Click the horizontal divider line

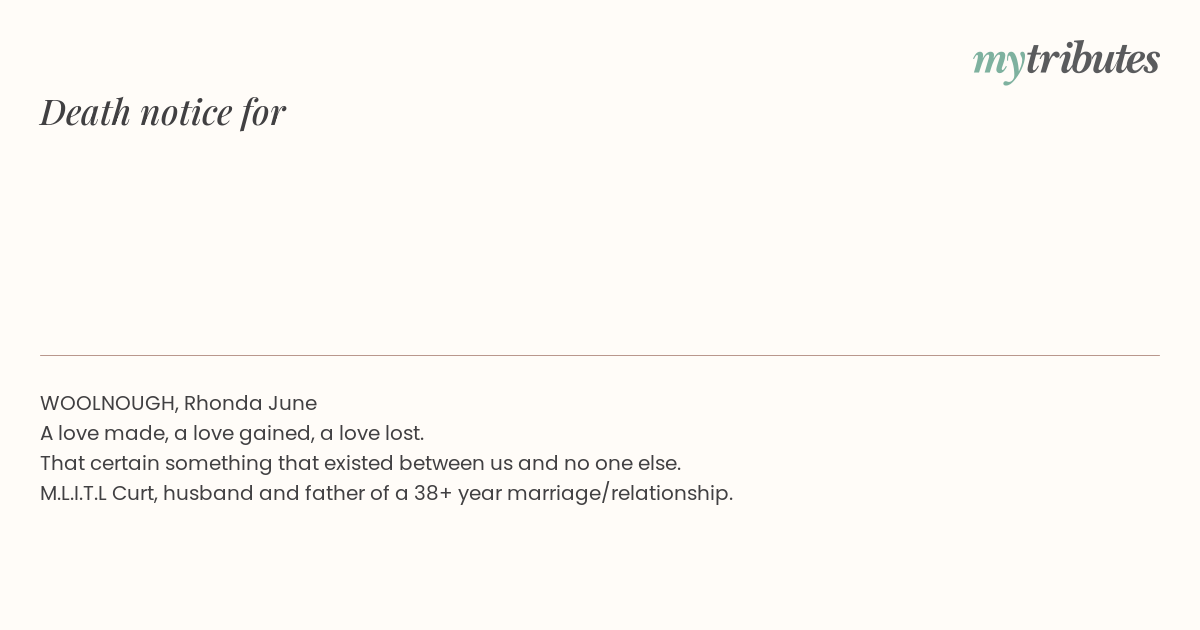click(600, 355)
